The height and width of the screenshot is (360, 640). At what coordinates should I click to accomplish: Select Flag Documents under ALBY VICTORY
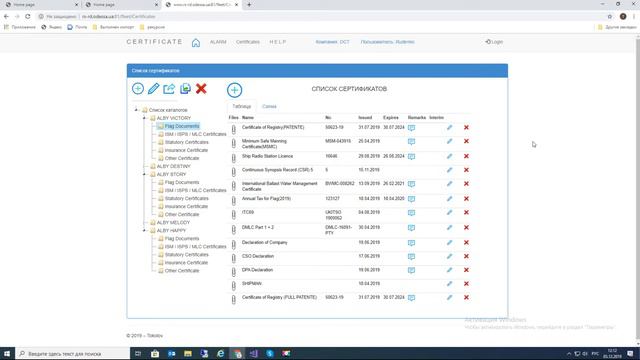tap(182, 126)
